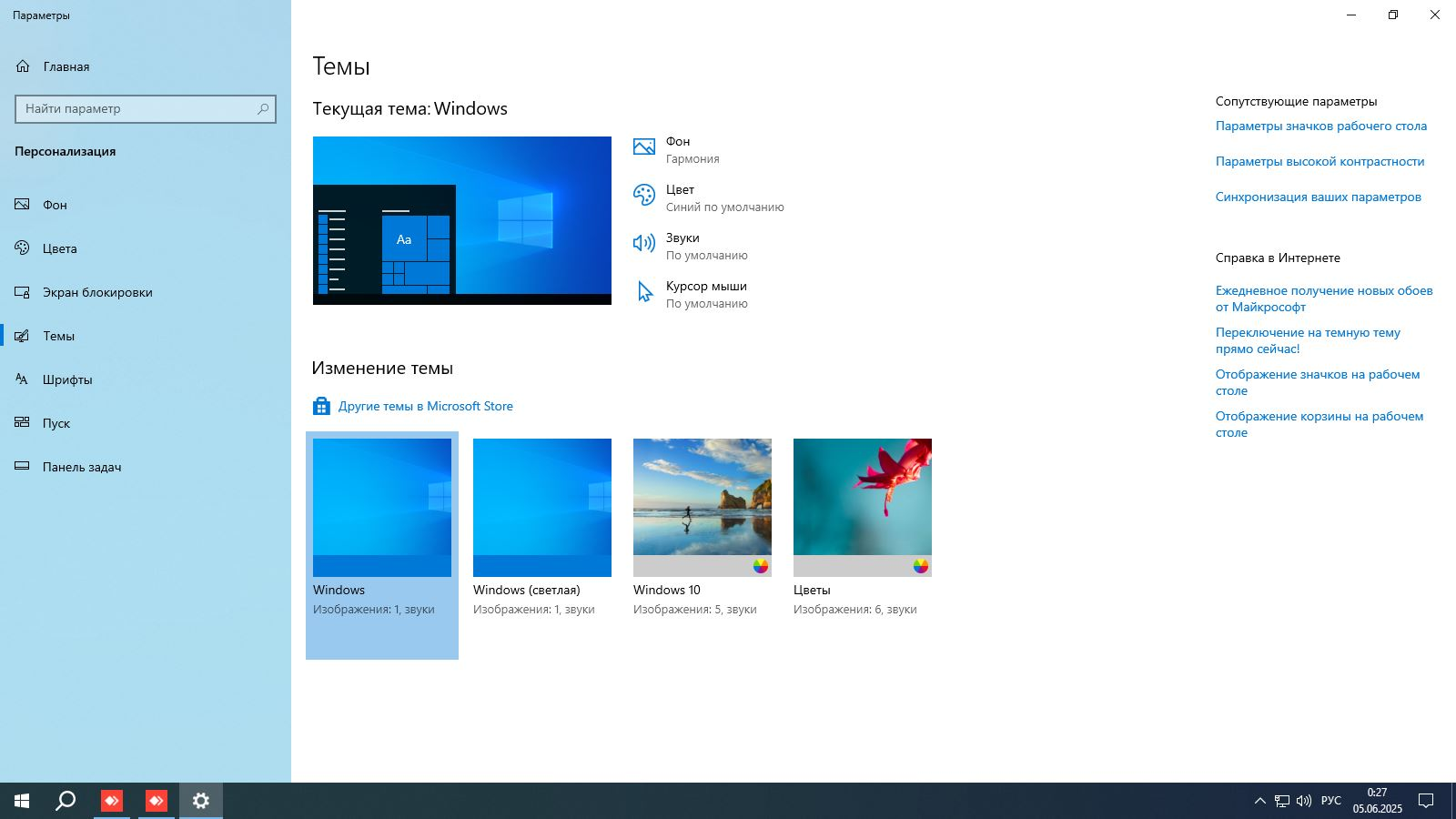Image resolution: width=1456 pixels, height=819 pixels.
Task: Click the Пуск icon in sidebar
Action: coord(23,423)
